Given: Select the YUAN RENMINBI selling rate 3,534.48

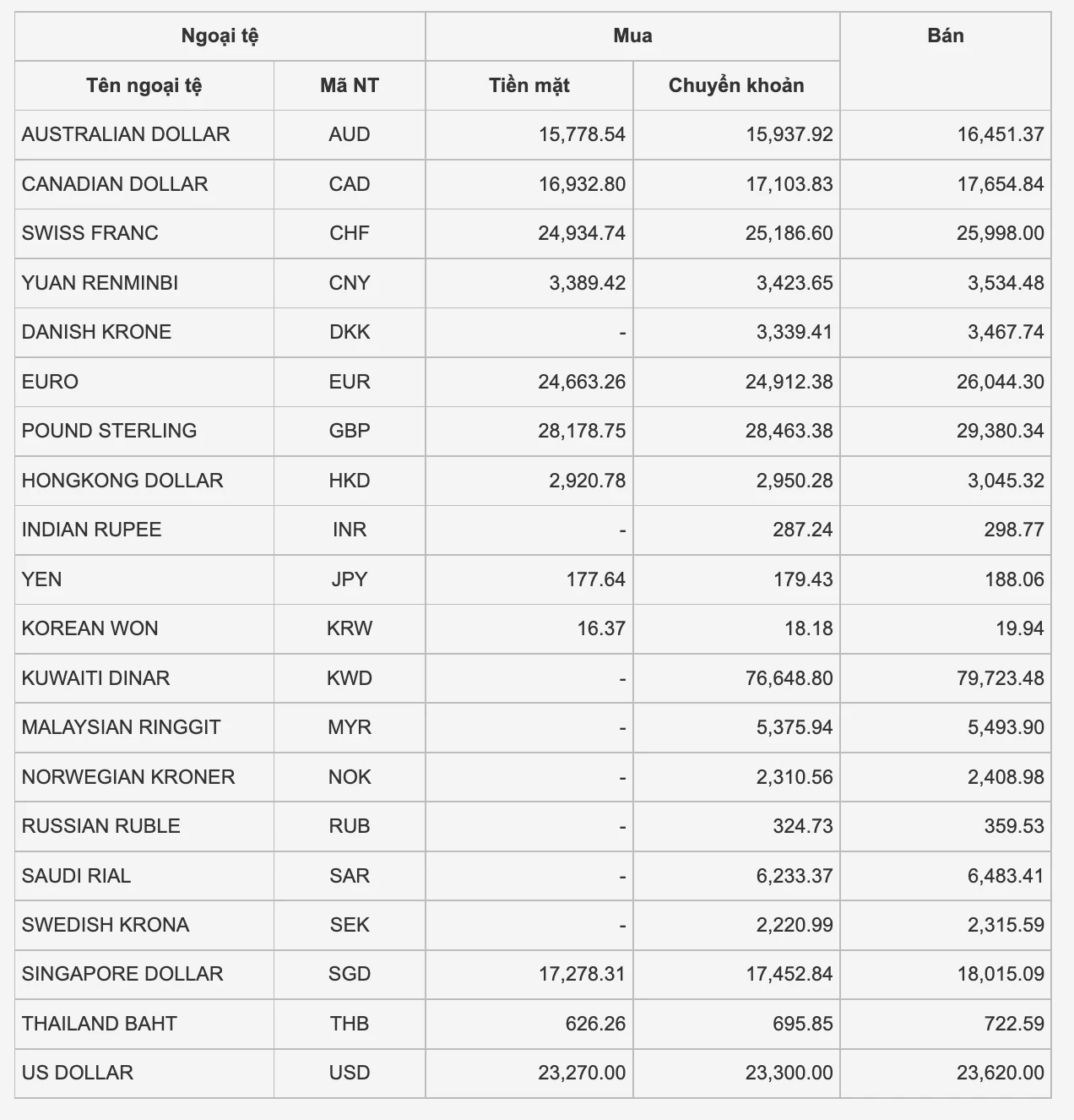Looking at the screenshot, I should (1006, 283).
